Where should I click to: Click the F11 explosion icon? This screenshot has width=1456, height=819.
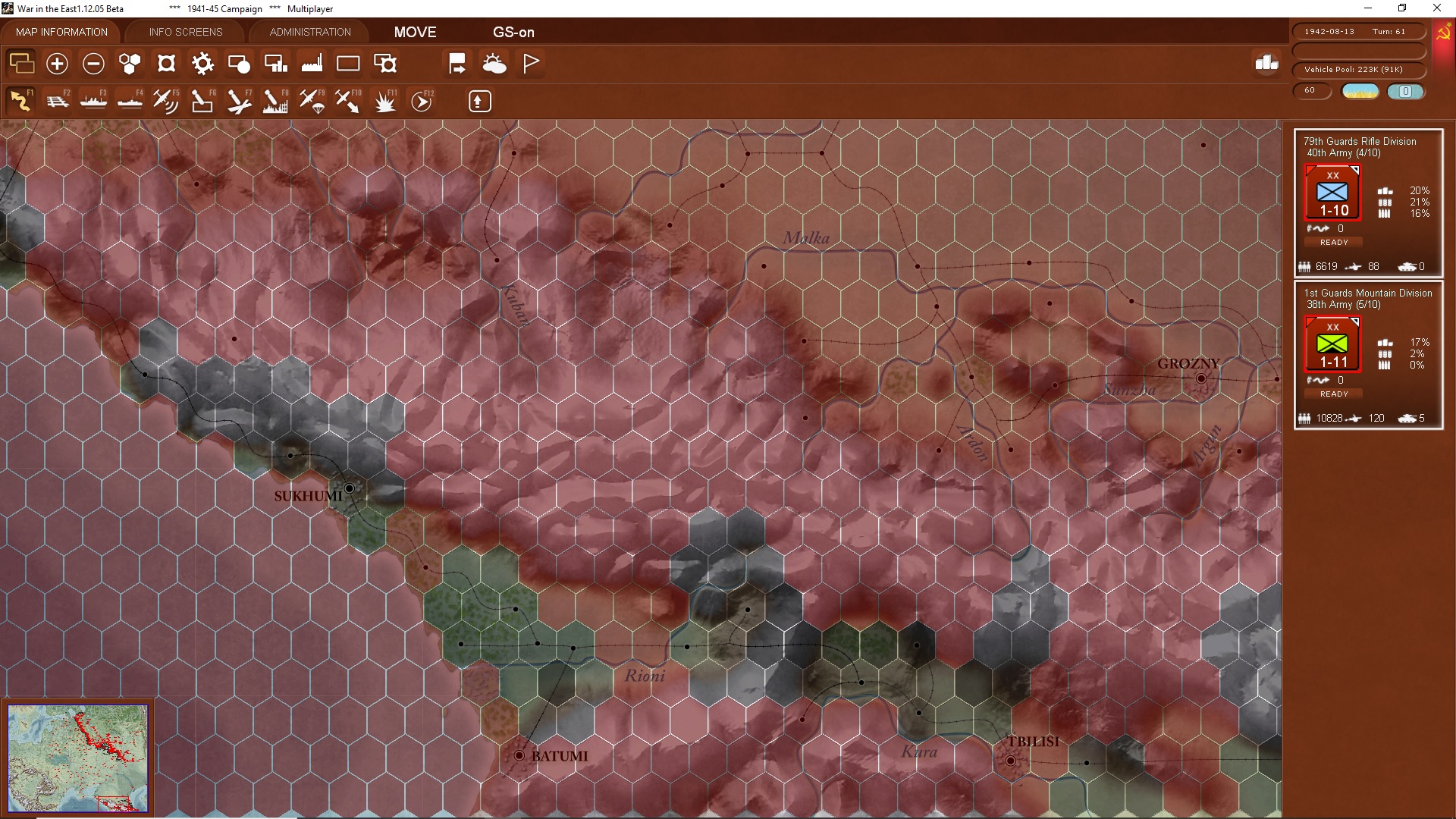pyautogui.click(x=385, y=101)
